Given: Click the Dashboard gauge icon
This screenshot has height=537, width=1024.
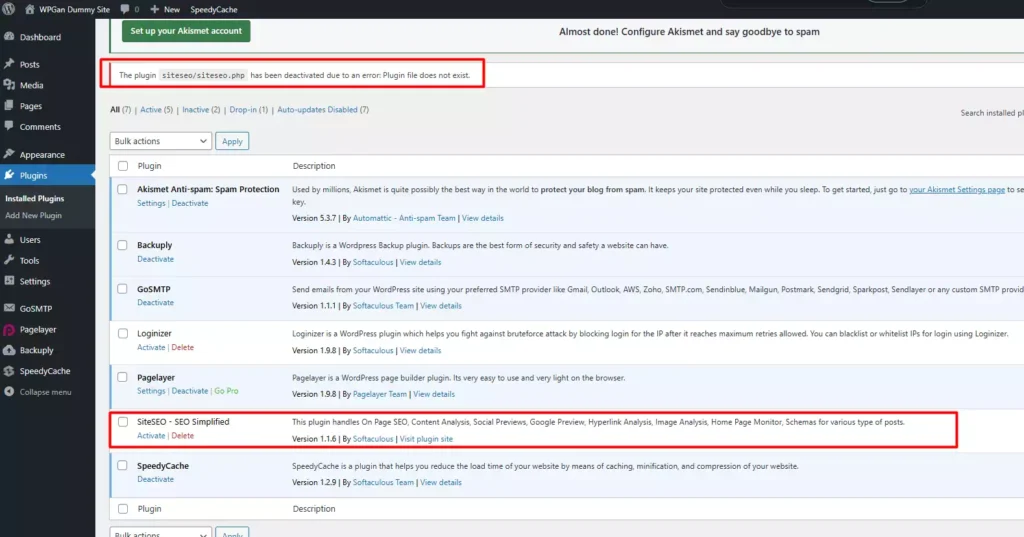Looking at the screenshot, I should click(x=9, y=37).
